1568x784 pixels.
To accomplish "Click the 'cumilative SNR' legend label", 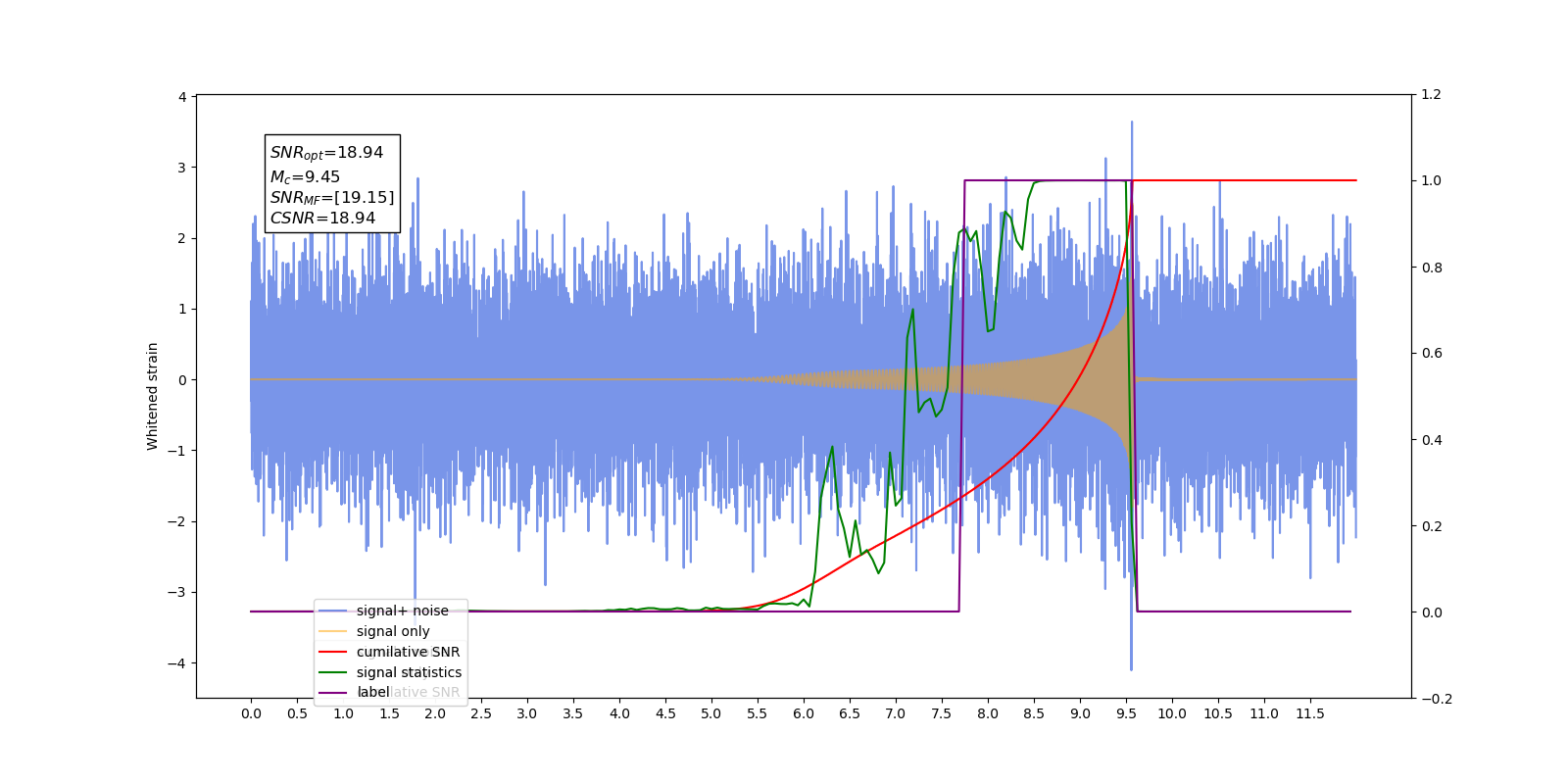I will (x=408, y=652).
